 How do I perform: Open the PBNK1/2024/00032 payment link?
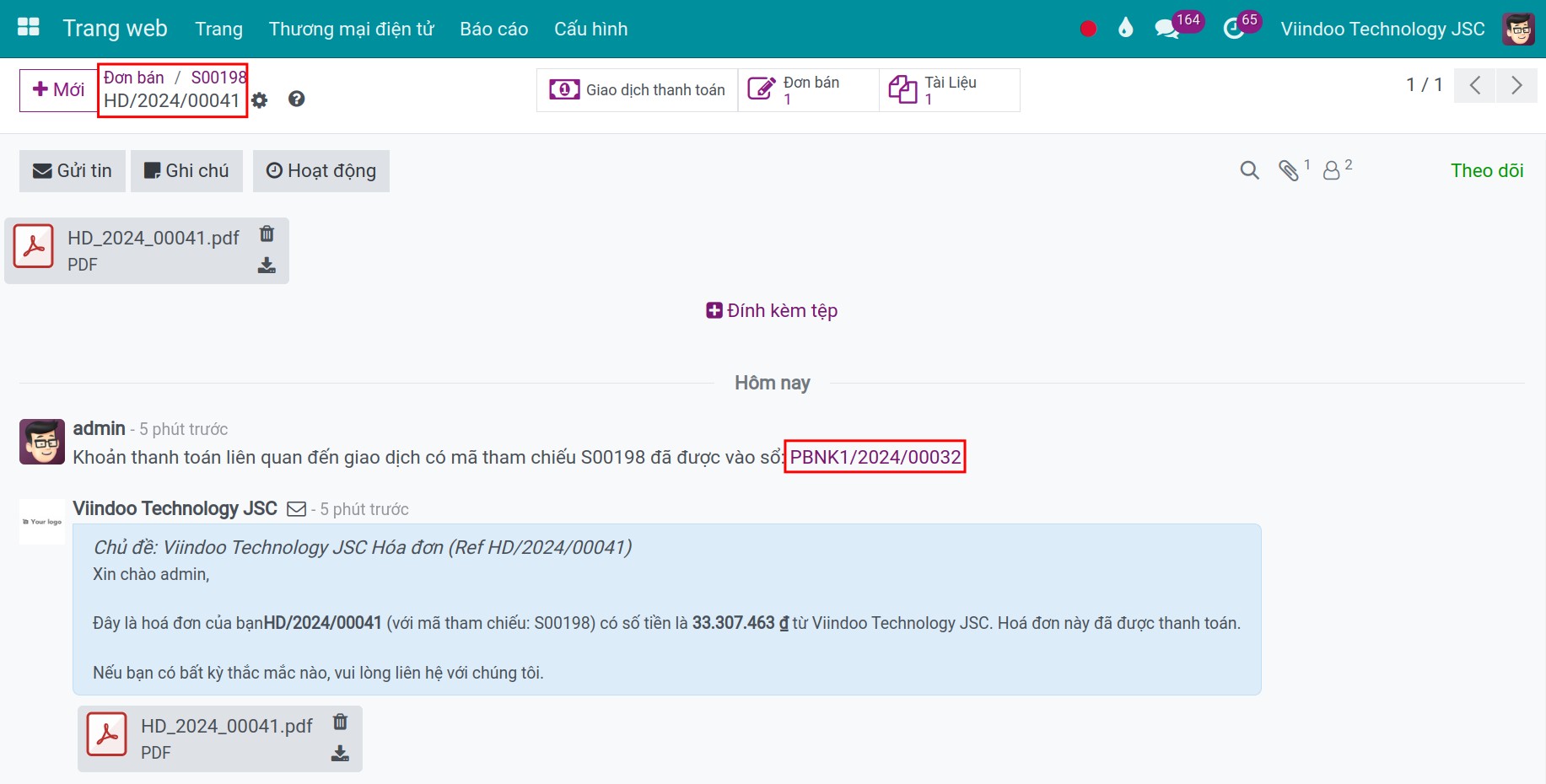coord(875,457)
